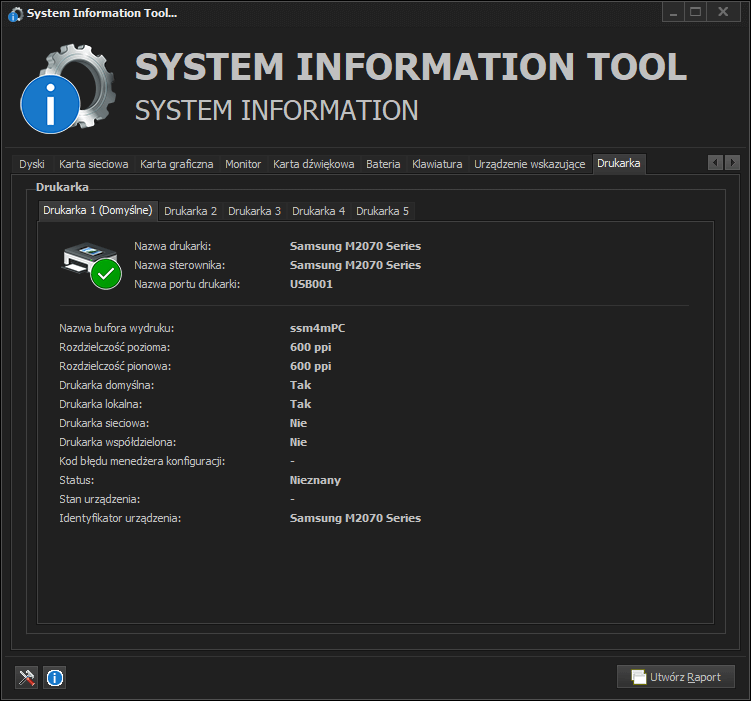Close the System Information Tool window
Image resolution: width=751 pixels, height=701 pixels.
click(723, 12)
